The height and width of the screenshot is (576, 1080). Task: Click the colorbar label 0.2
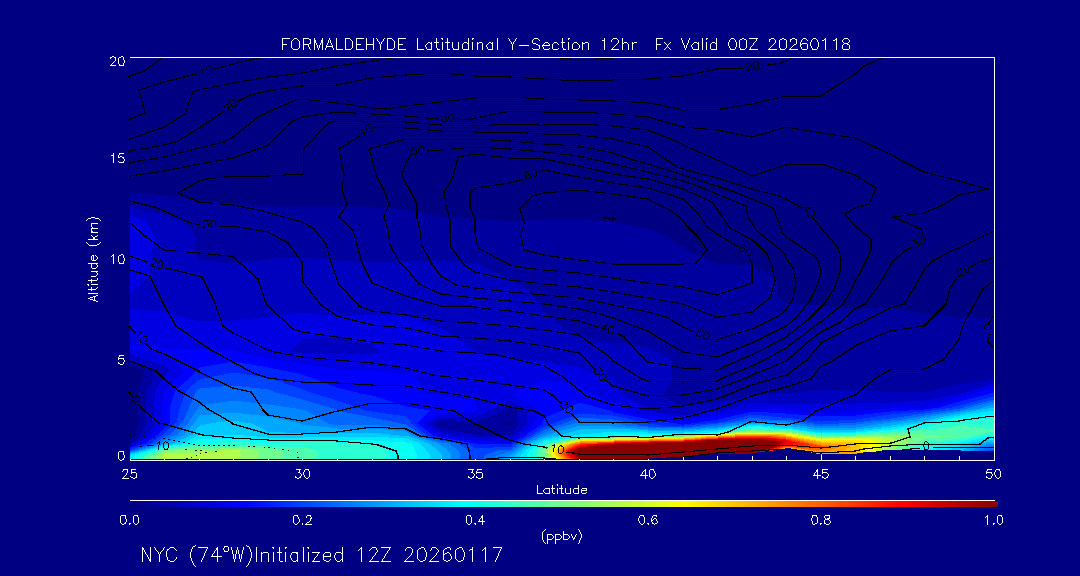[x=302, y=520]
